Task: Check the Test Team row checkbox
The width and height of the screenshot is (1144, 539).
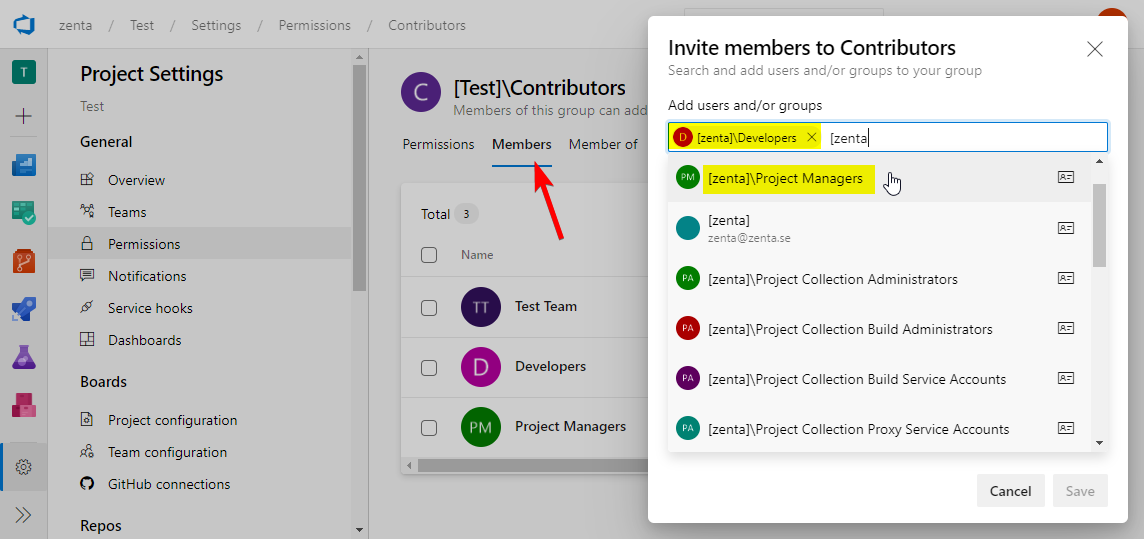Action: [429, 308]
